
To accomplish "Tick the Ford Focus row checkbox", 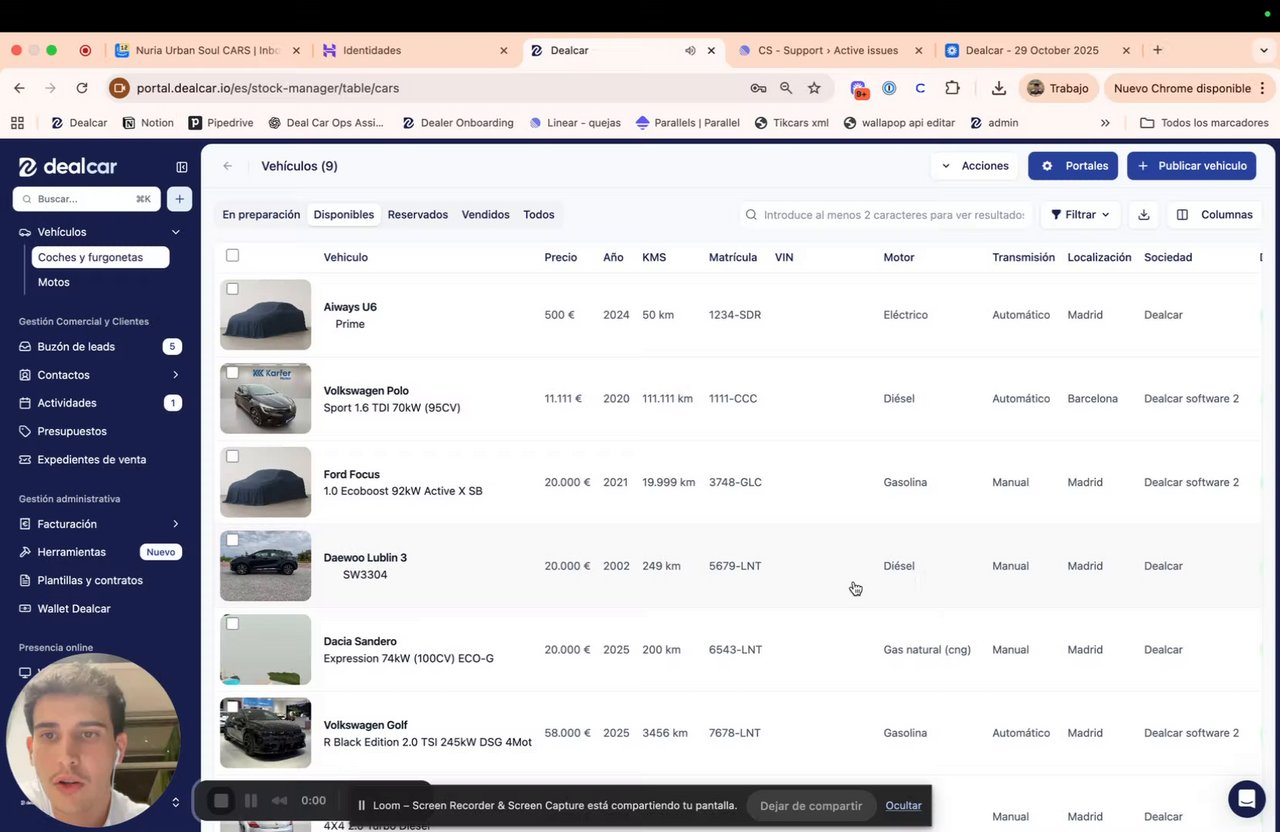I will pos(232,456).
